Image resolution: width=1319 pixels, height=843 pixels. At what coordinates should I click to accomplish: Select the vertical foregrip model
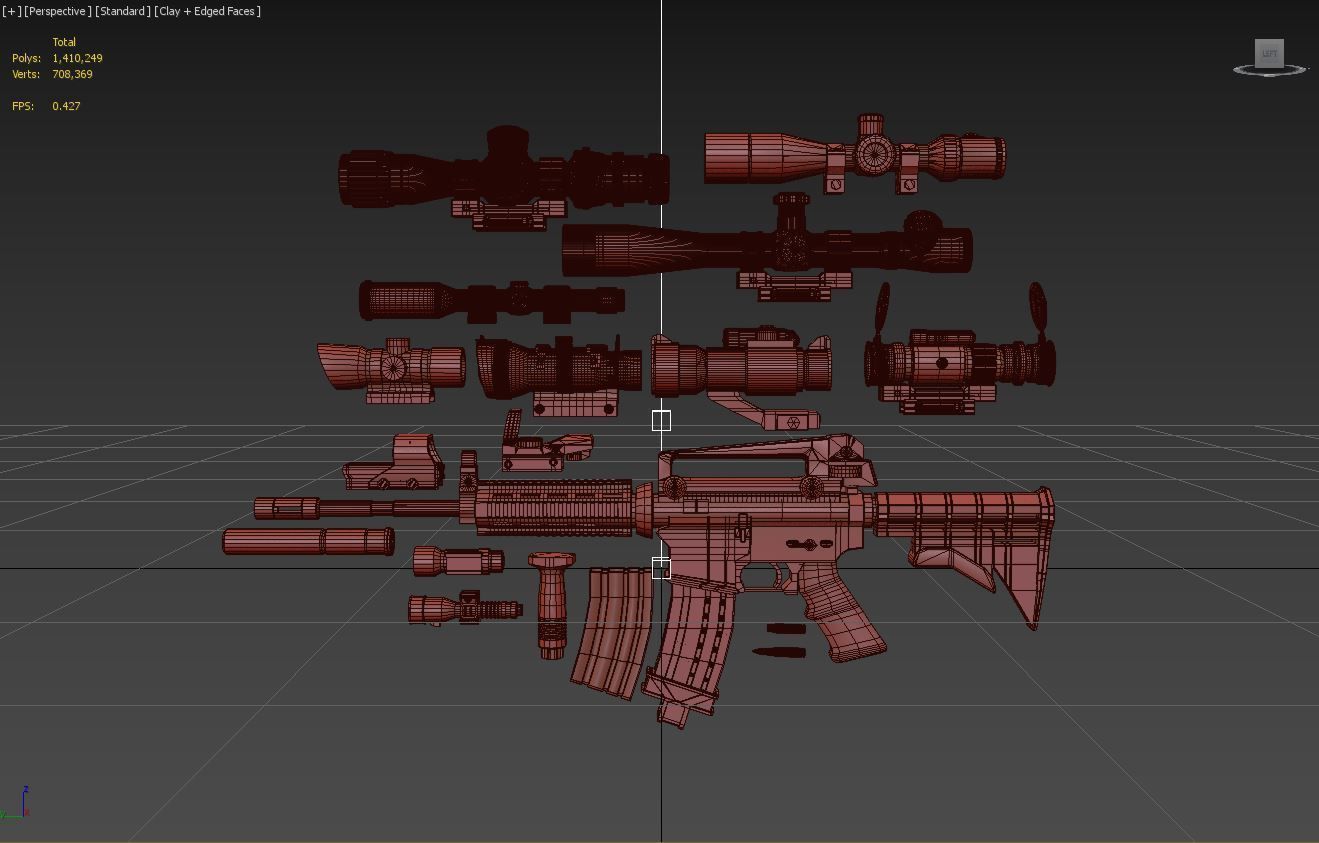coord(551,605)
